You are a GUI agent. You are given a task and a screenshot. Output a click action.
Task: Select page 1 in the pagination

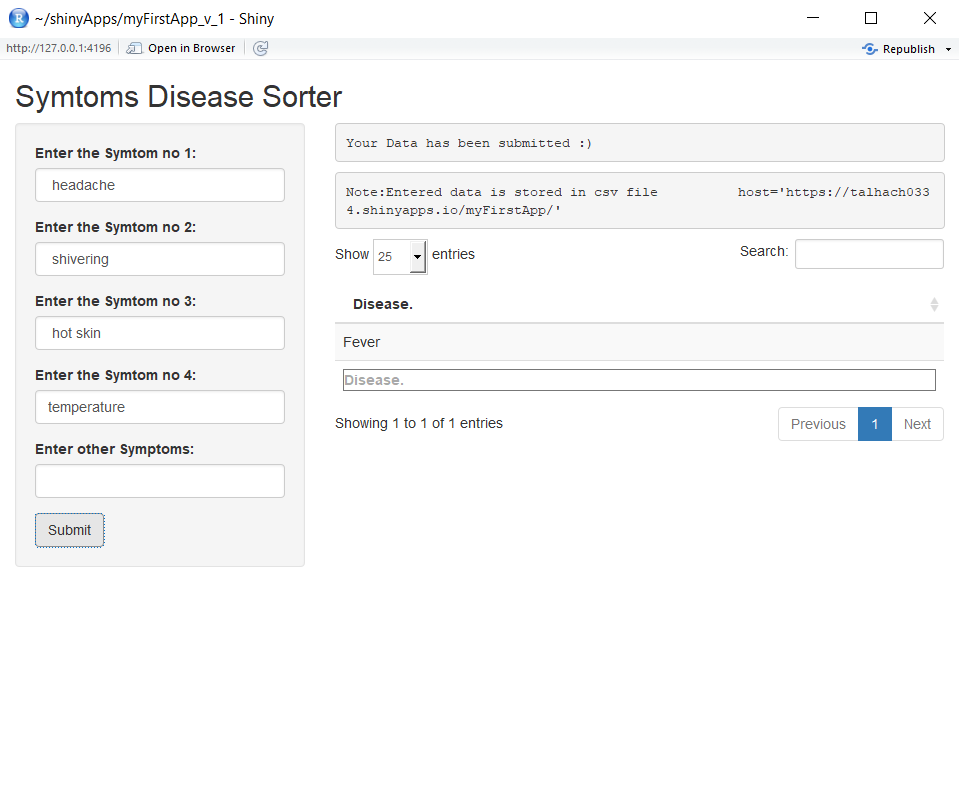point(874,423)
